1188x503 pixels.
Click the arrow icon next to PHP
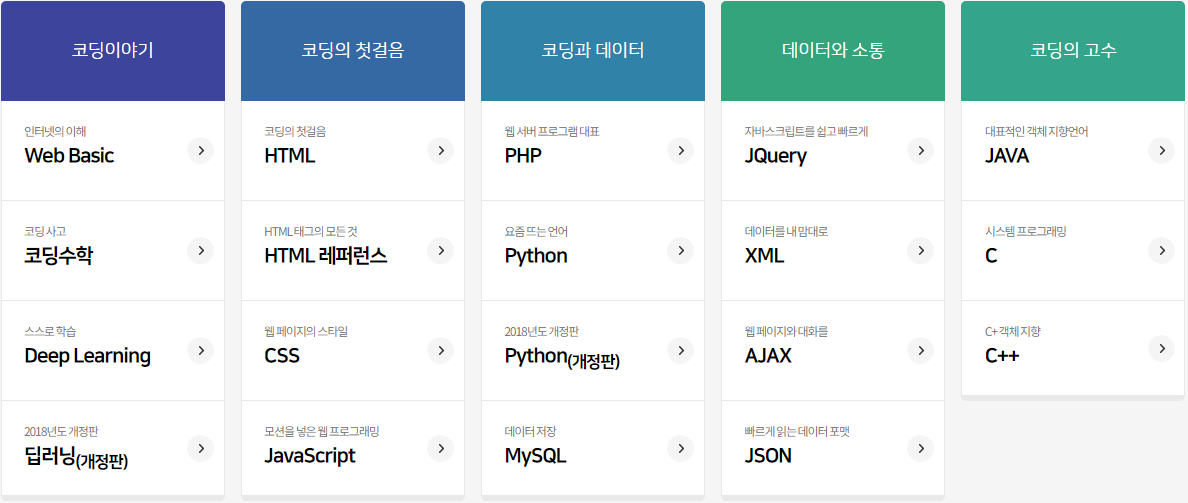click(680, 151)
